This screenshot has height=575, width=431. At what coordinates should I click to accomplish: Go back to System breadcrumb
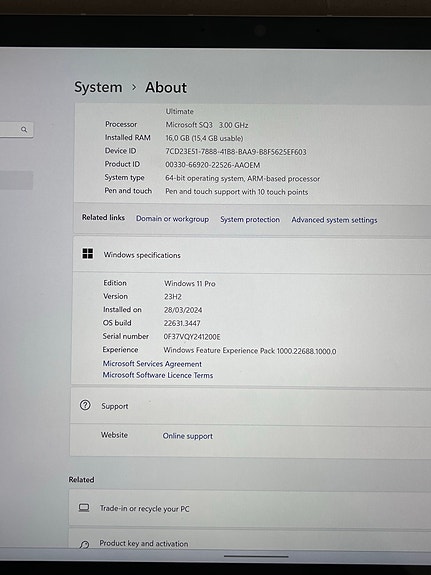tap(98, 87)
